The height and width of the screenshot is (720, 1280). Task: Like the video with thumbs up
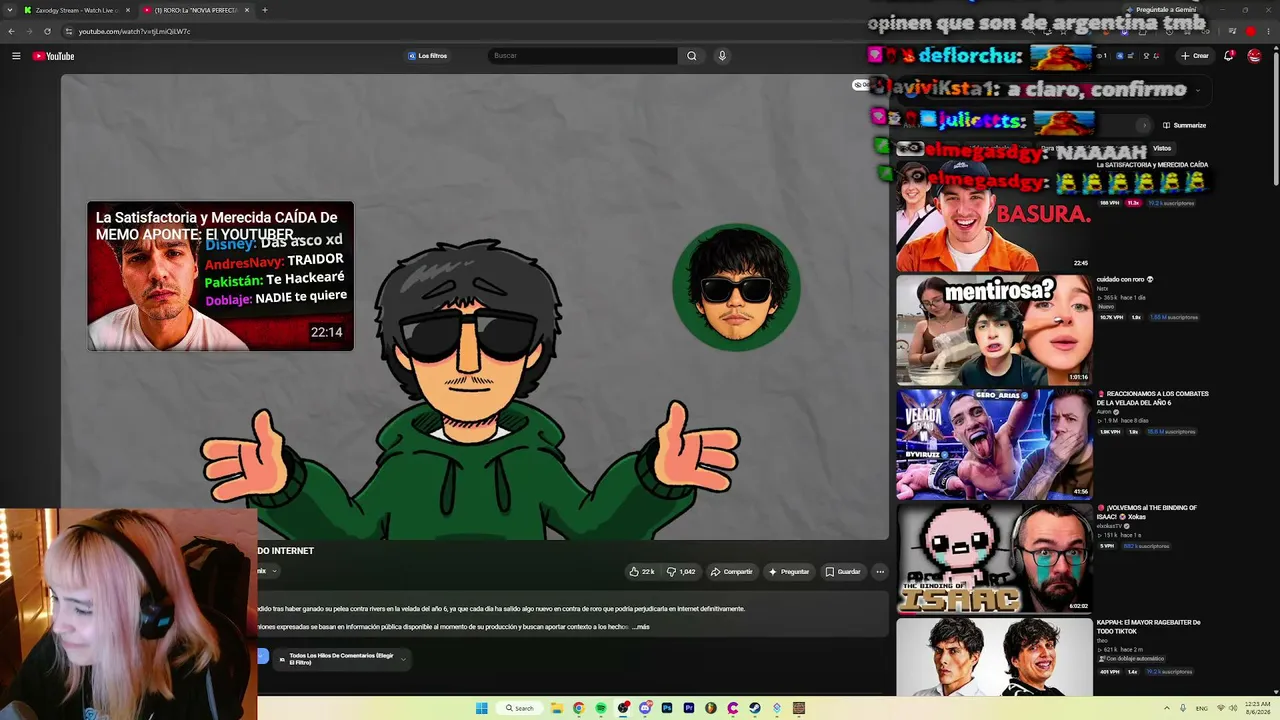[641, 572]
